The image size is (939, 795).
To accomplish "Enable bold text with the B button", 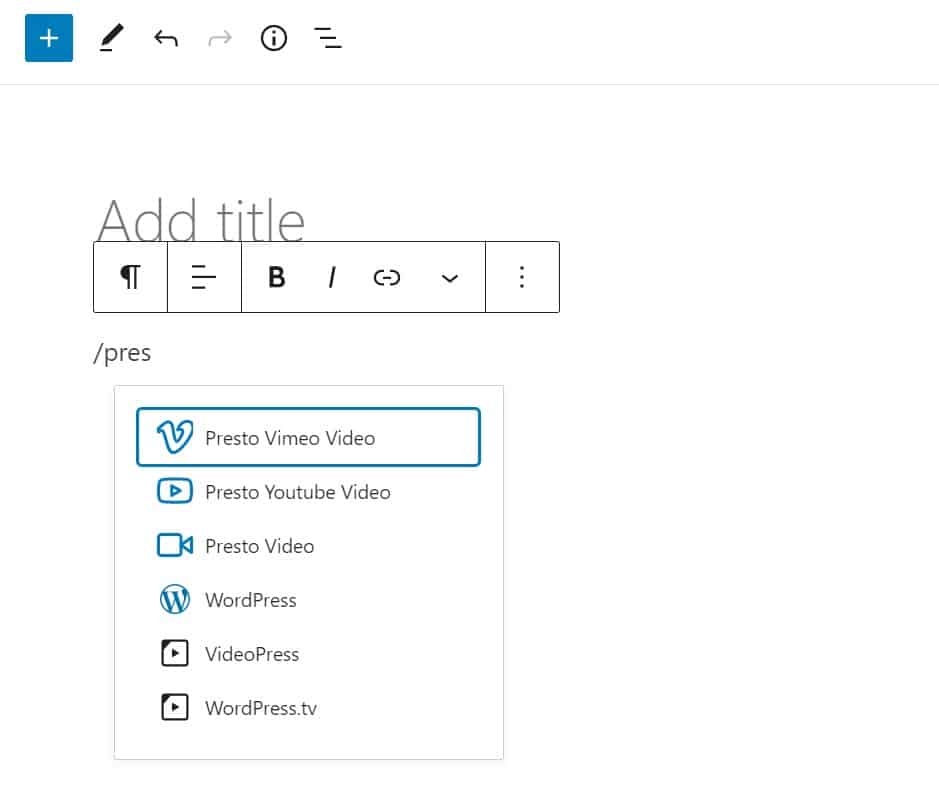I will [x=277, y=277].
